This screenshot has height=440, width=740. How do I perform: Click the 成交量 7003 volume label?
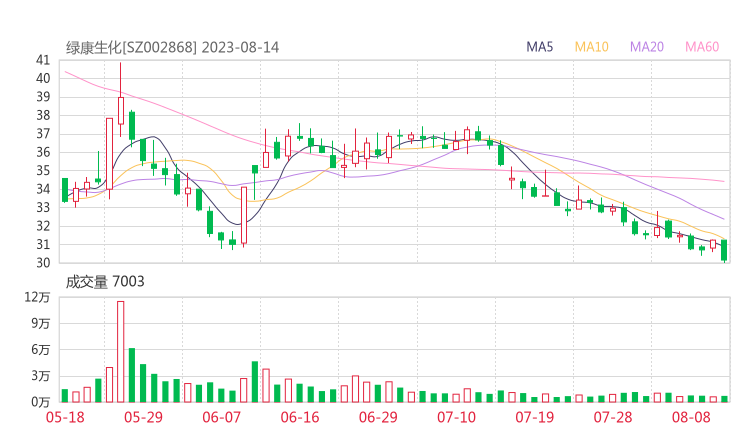(x=105, y=281)
